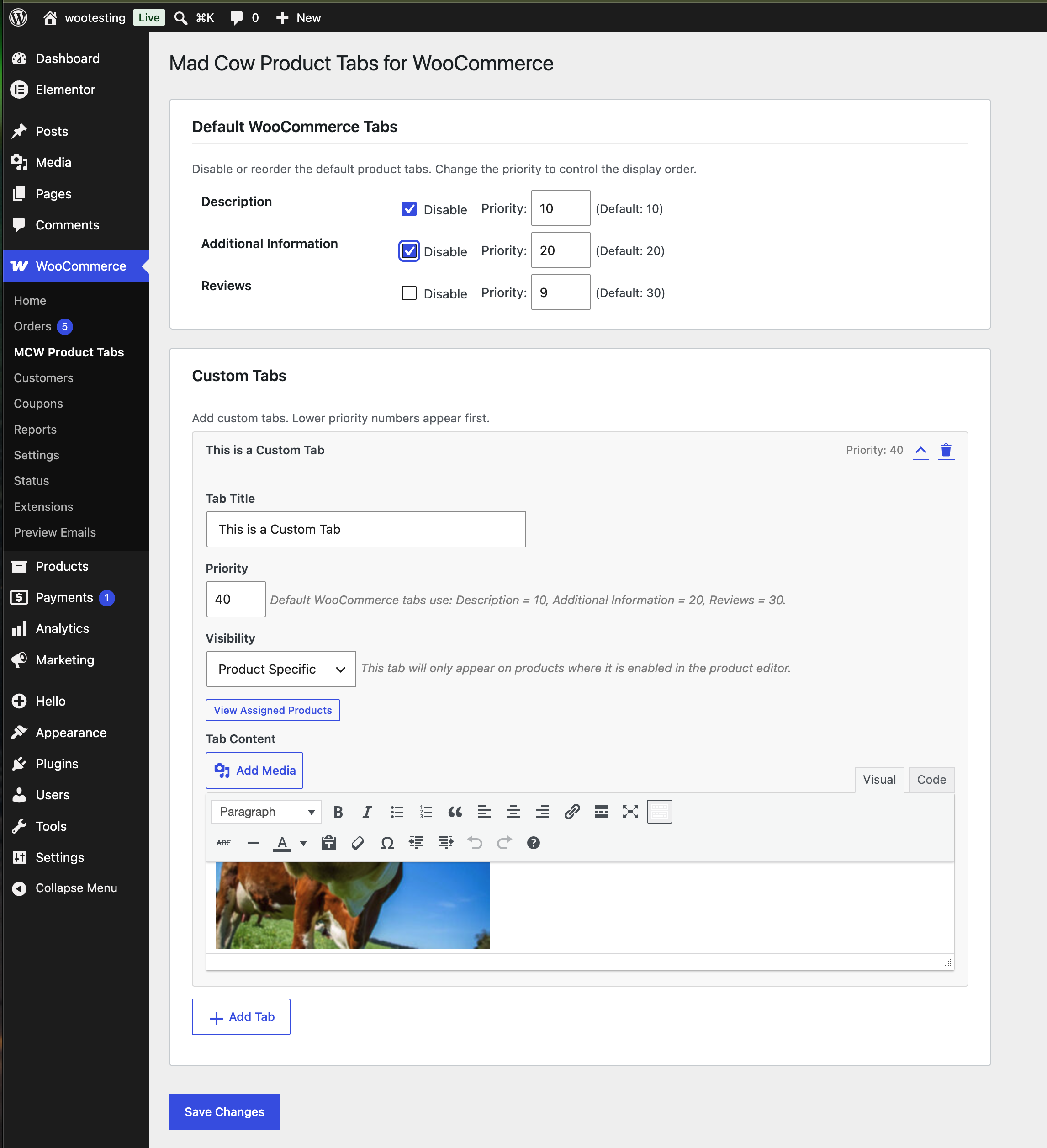1047x1148 pixels.
Task: Clear formatting with eraser icon
Action: click(x=358, y=843)
